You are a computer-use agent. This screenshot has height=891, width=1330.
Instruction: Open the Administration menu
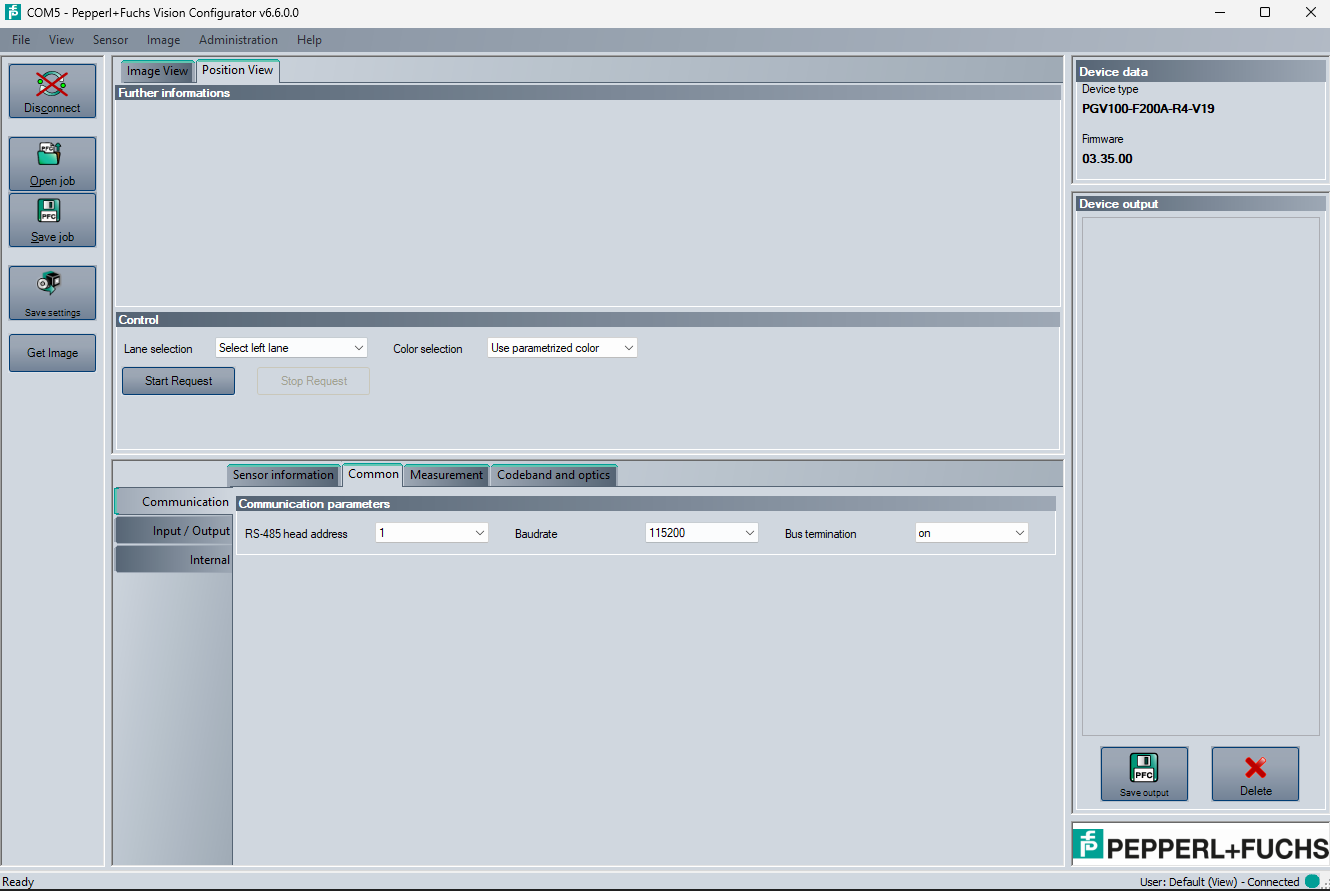coord(238,40)
